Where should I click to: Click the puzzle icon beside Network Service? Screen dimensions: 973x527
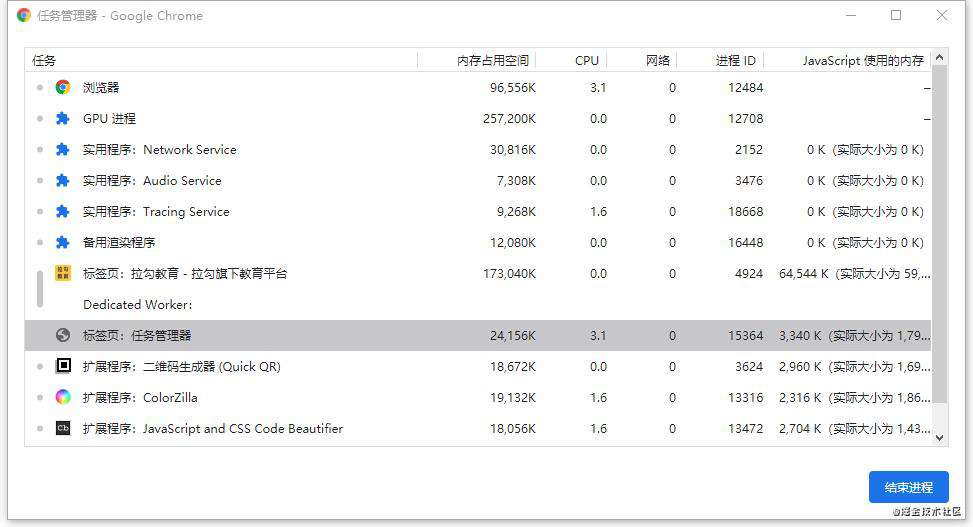[63, 150]
